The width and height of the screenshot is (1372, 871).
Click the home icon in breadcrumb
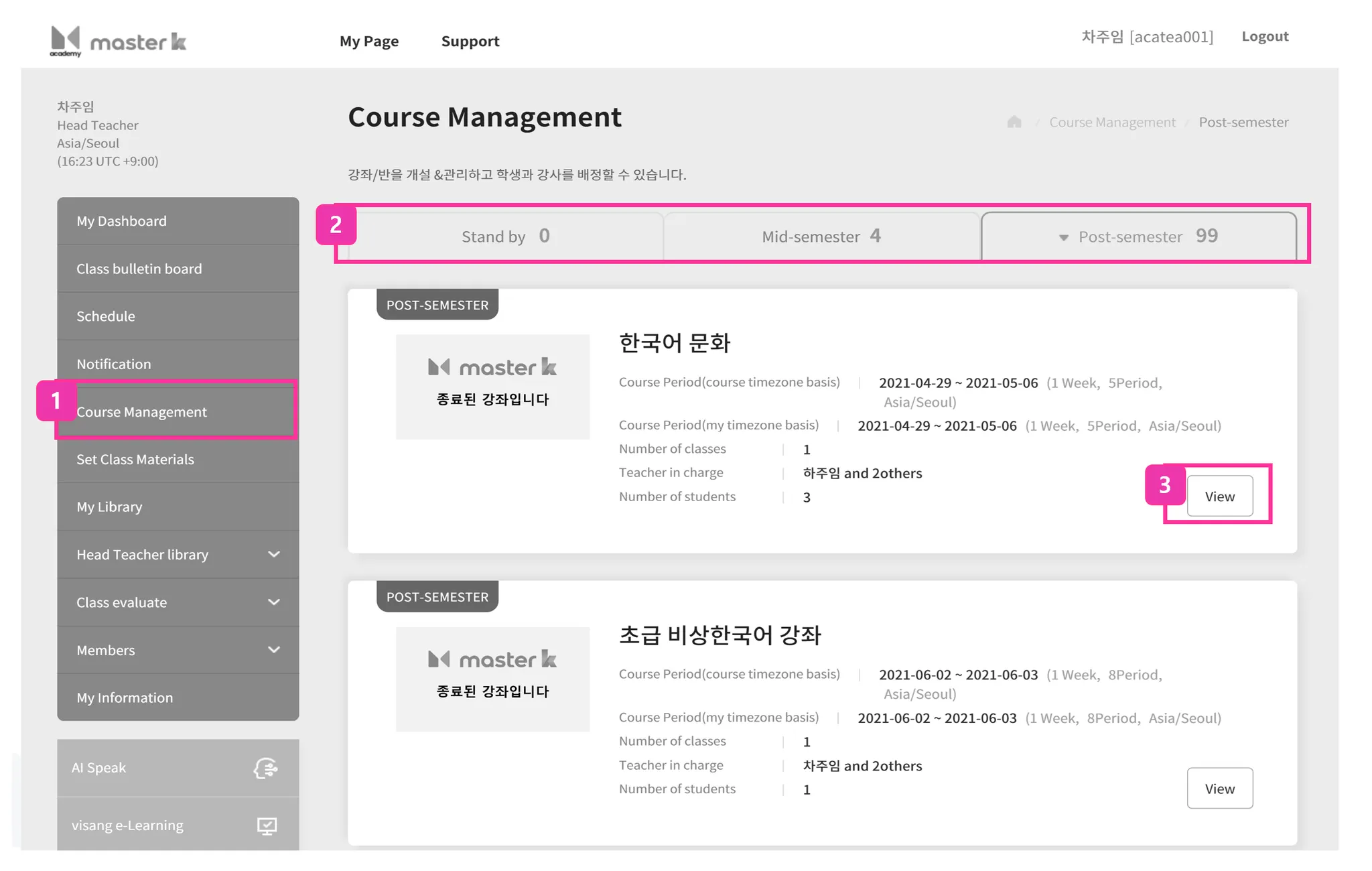coord(1014,122)
